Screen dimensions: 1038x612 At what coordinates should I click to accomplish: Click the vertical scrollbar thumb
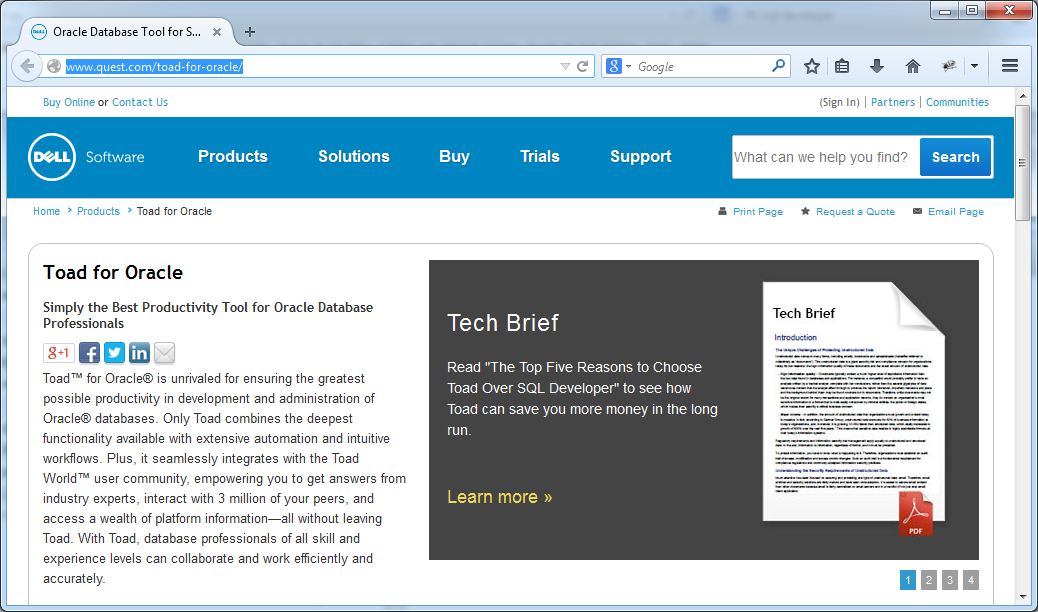[1023, 162]
